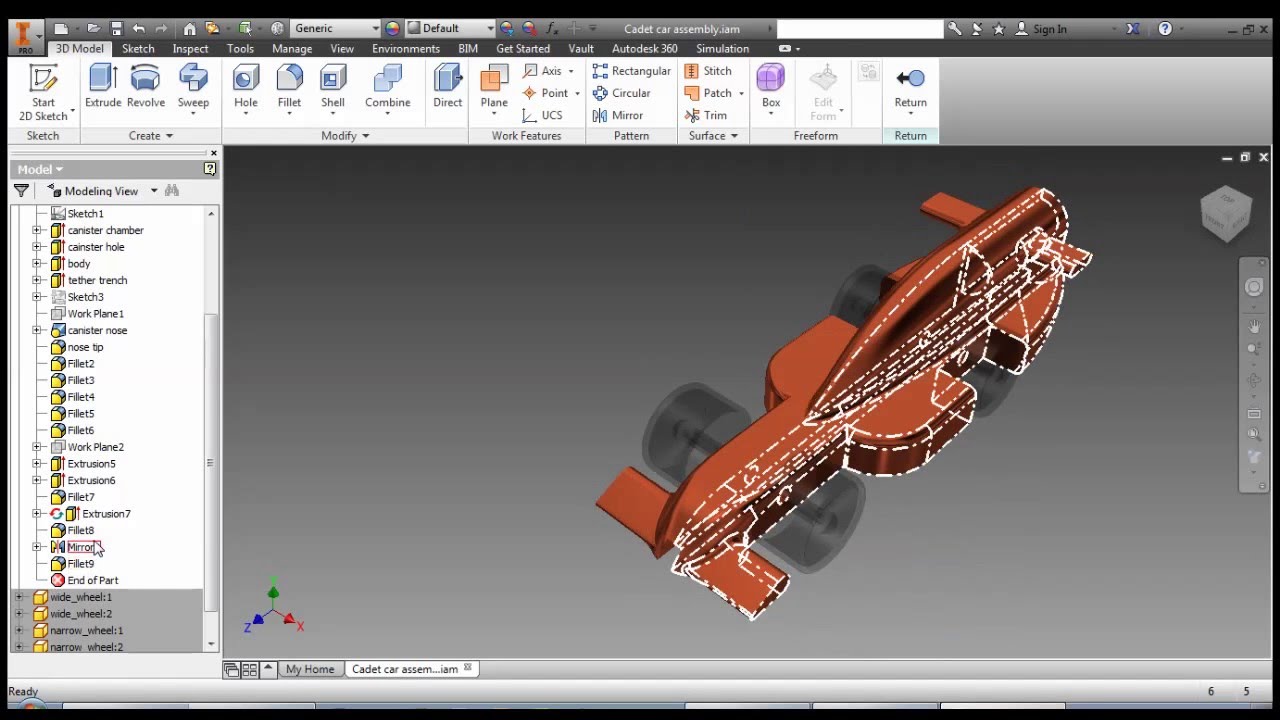Image resolution: width=1280 pixels, height=720 pixels.
Task: Select the body feature in browser
Action: [78, 264]
